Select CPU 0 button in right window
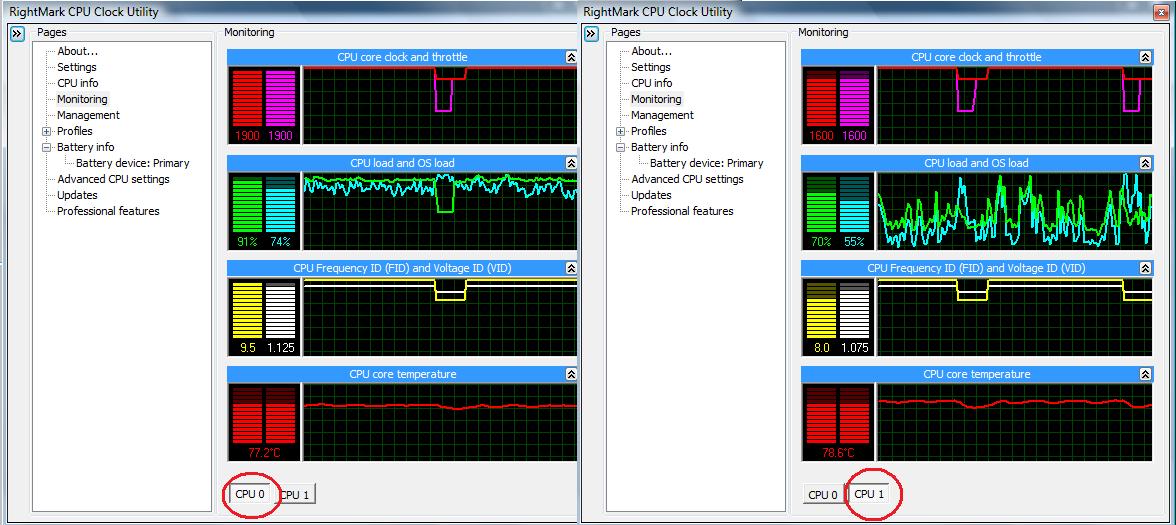 (x=823, y=494)
